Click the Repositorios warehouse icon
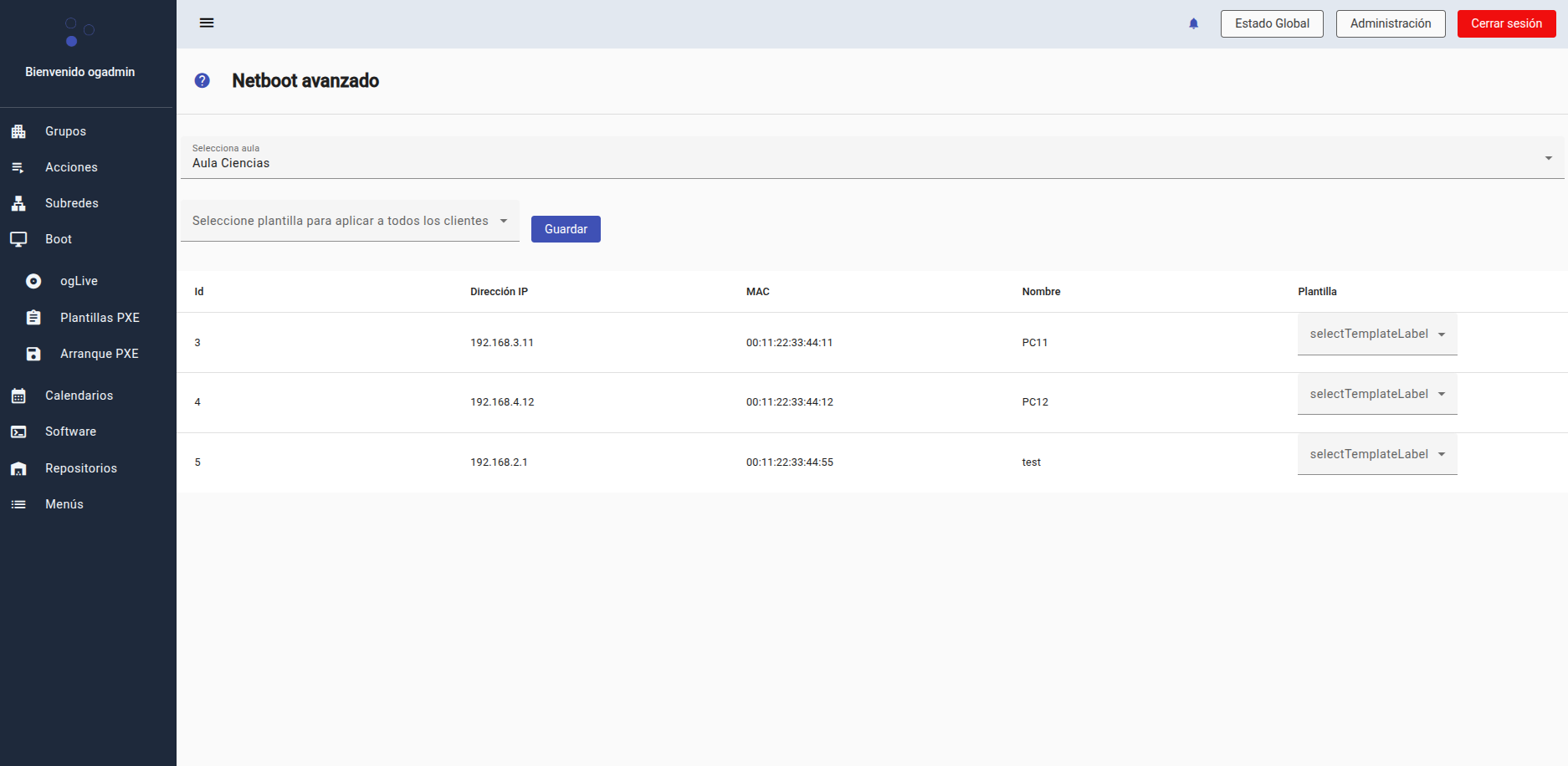This screenshot has width=1568, height=766. [x=18, y=468]
